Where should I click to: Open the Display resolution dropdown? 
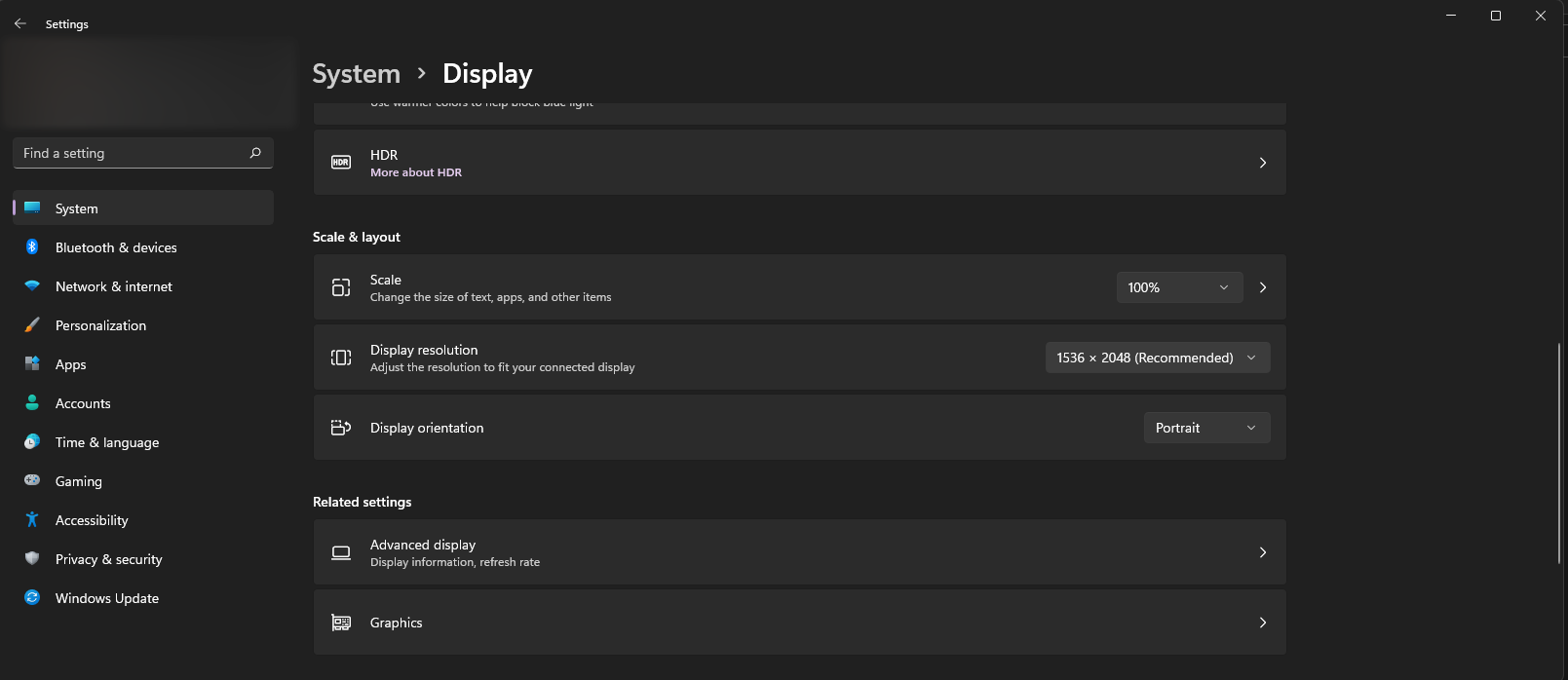tap(1157, 358)
